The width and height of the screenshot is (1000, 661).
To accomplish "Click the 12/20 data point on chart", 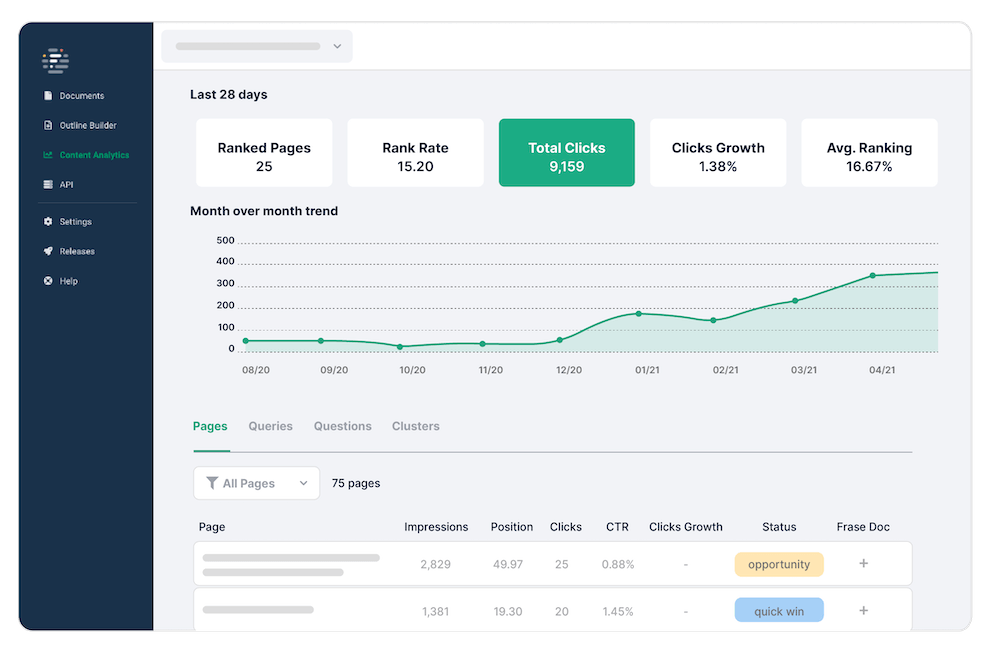I will click(x=560, y=340).
